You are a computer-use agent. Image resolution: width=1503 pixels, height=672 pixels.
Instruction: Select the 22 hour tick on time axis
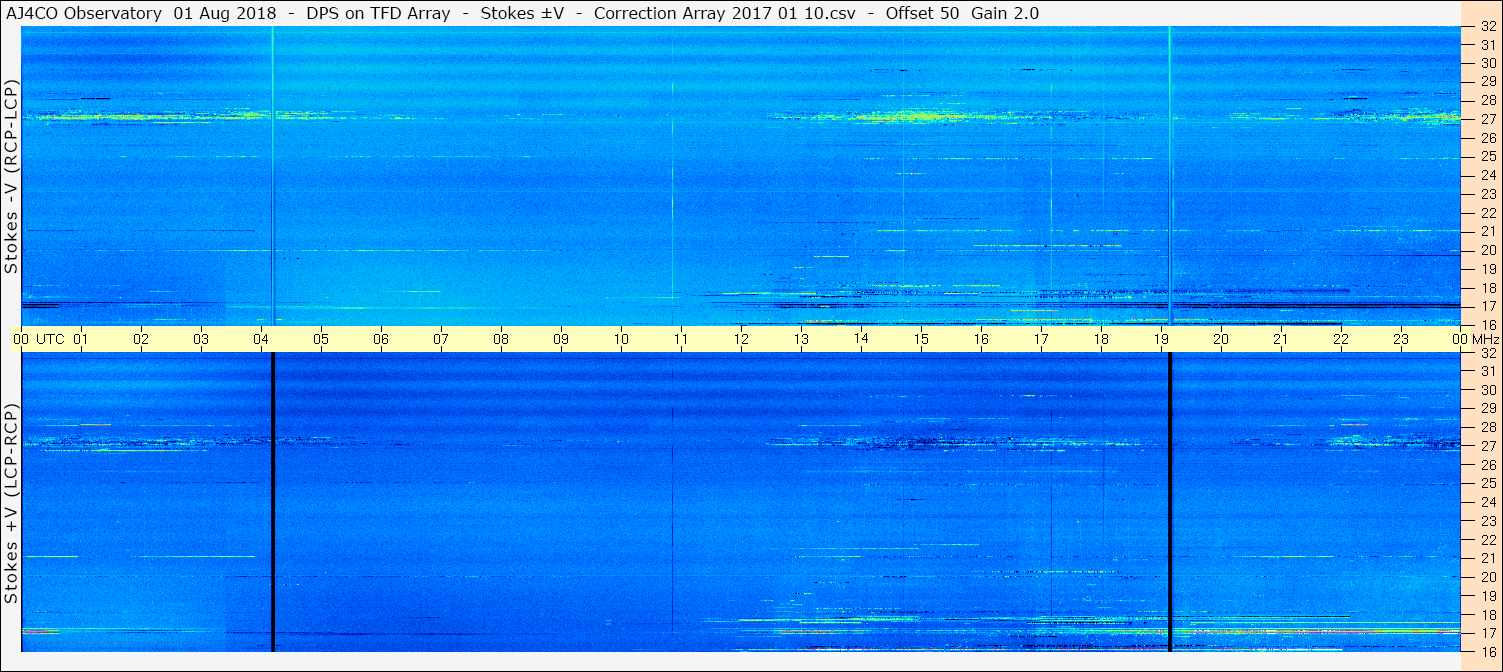(1341, 340)
